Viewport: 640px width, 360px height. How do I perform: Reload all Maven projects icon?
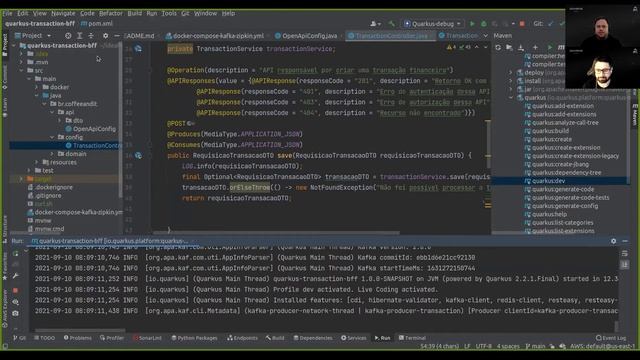click(498, 48)
